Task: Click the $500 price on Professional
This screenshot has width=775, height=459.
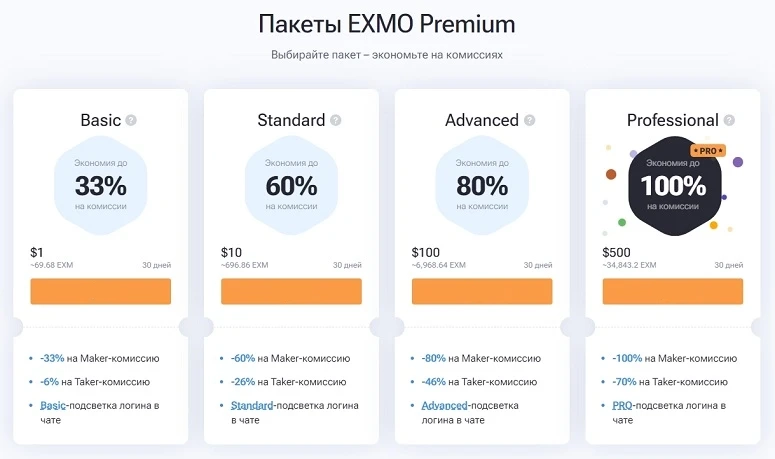Action: (x=617, y=253)
